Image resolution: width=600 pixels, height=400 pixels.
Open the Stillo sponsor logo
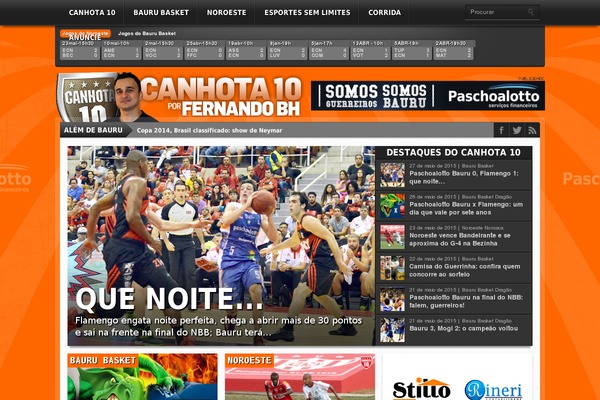pos(421,389)
